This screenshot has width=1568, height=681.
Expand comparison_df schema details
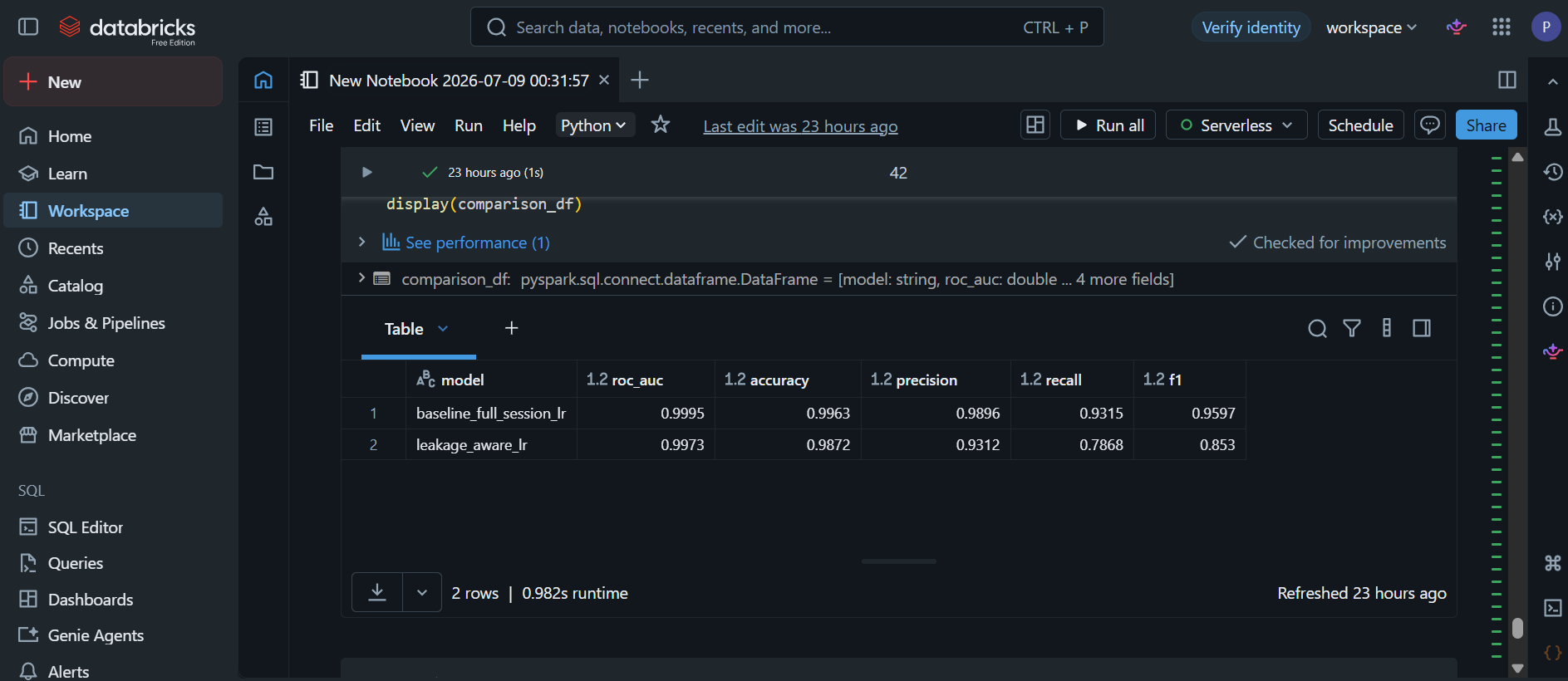click(361, 277)
